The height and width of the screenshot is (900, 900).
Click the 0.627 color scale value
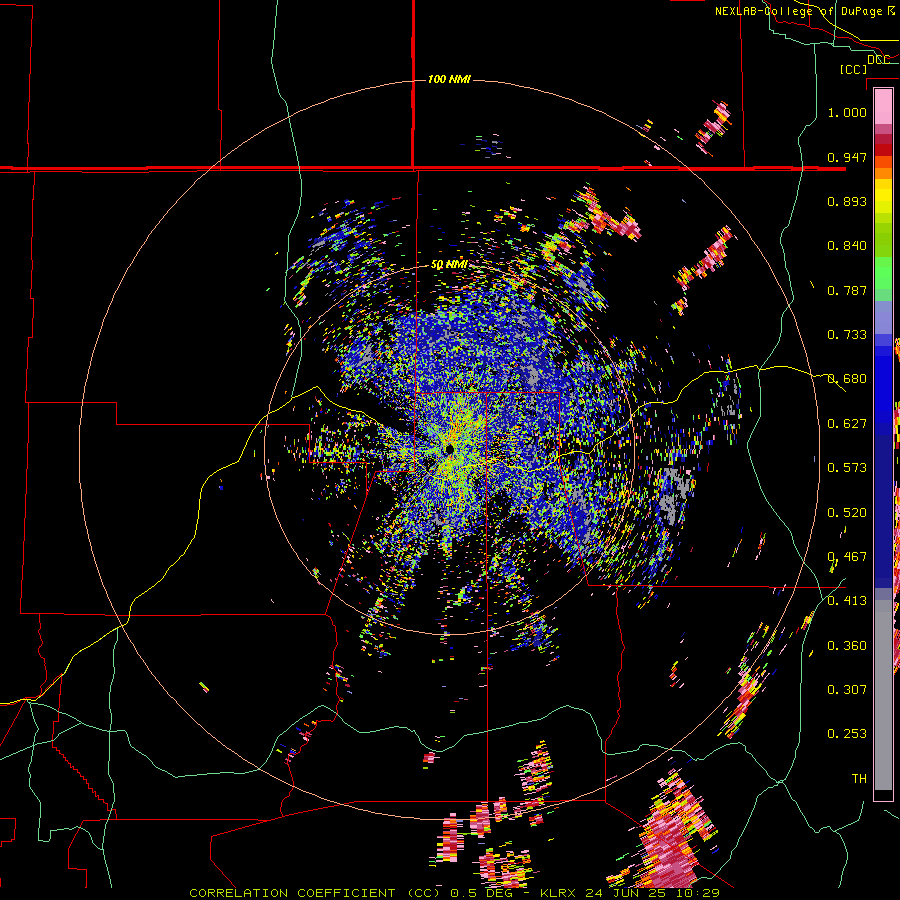coord(847,424)
